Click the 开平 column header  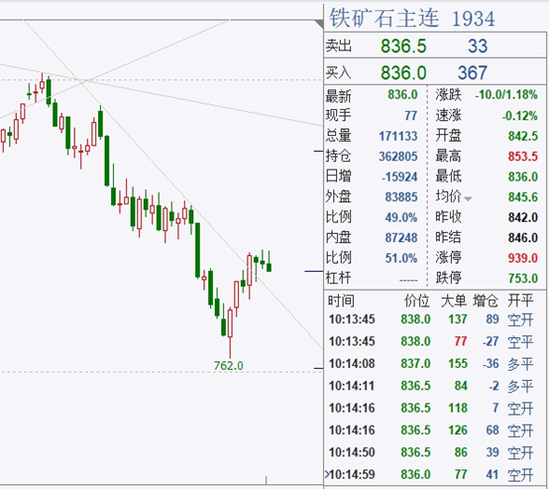(521, 301)
